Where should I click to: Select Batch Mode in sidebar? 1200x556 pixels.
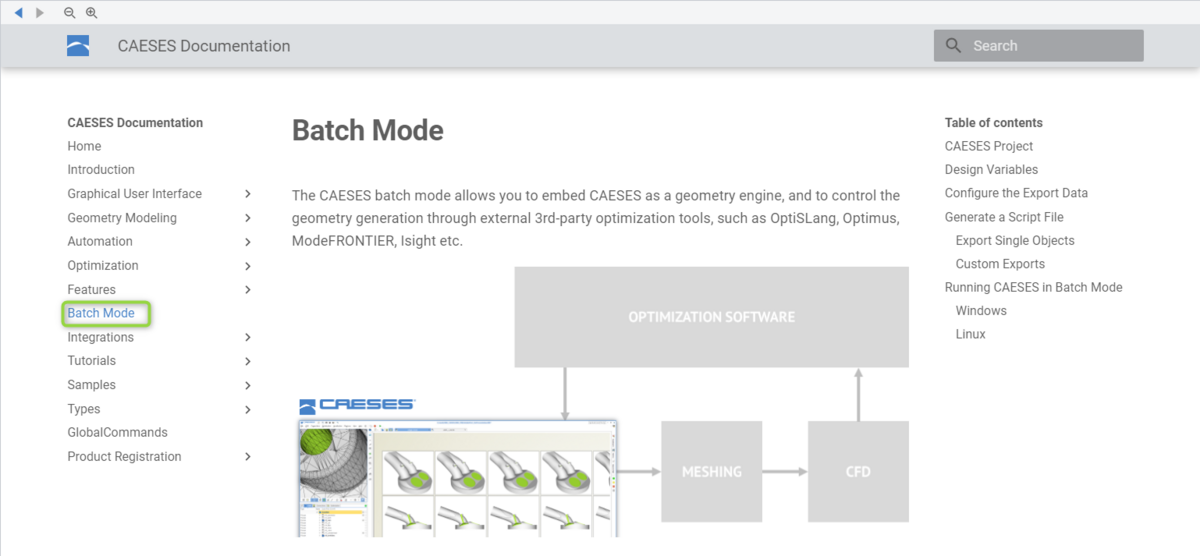click(101, 313)
